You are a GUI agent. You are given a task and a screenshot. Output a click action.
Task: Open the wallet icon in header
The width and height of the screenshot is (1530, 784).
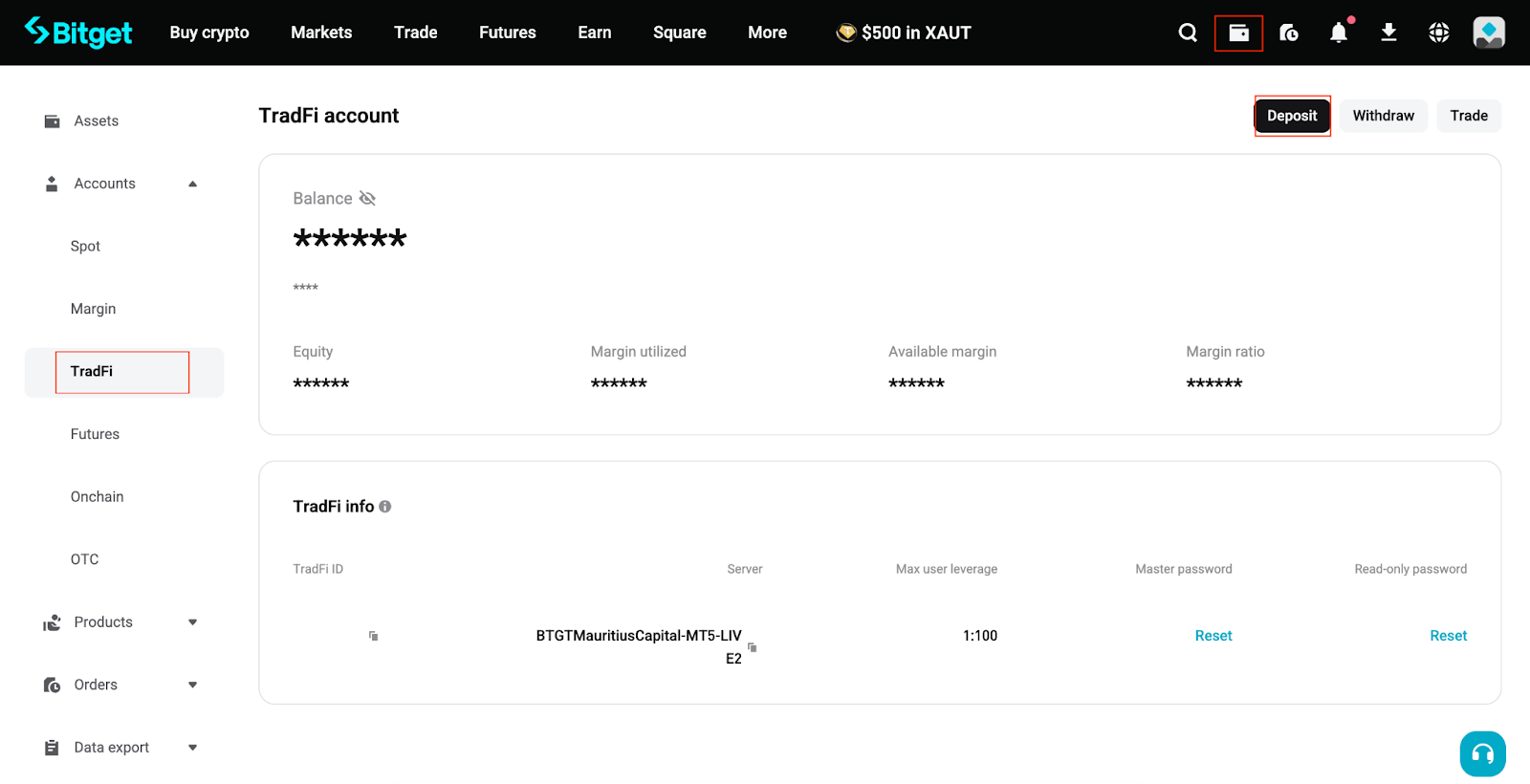1238,33
